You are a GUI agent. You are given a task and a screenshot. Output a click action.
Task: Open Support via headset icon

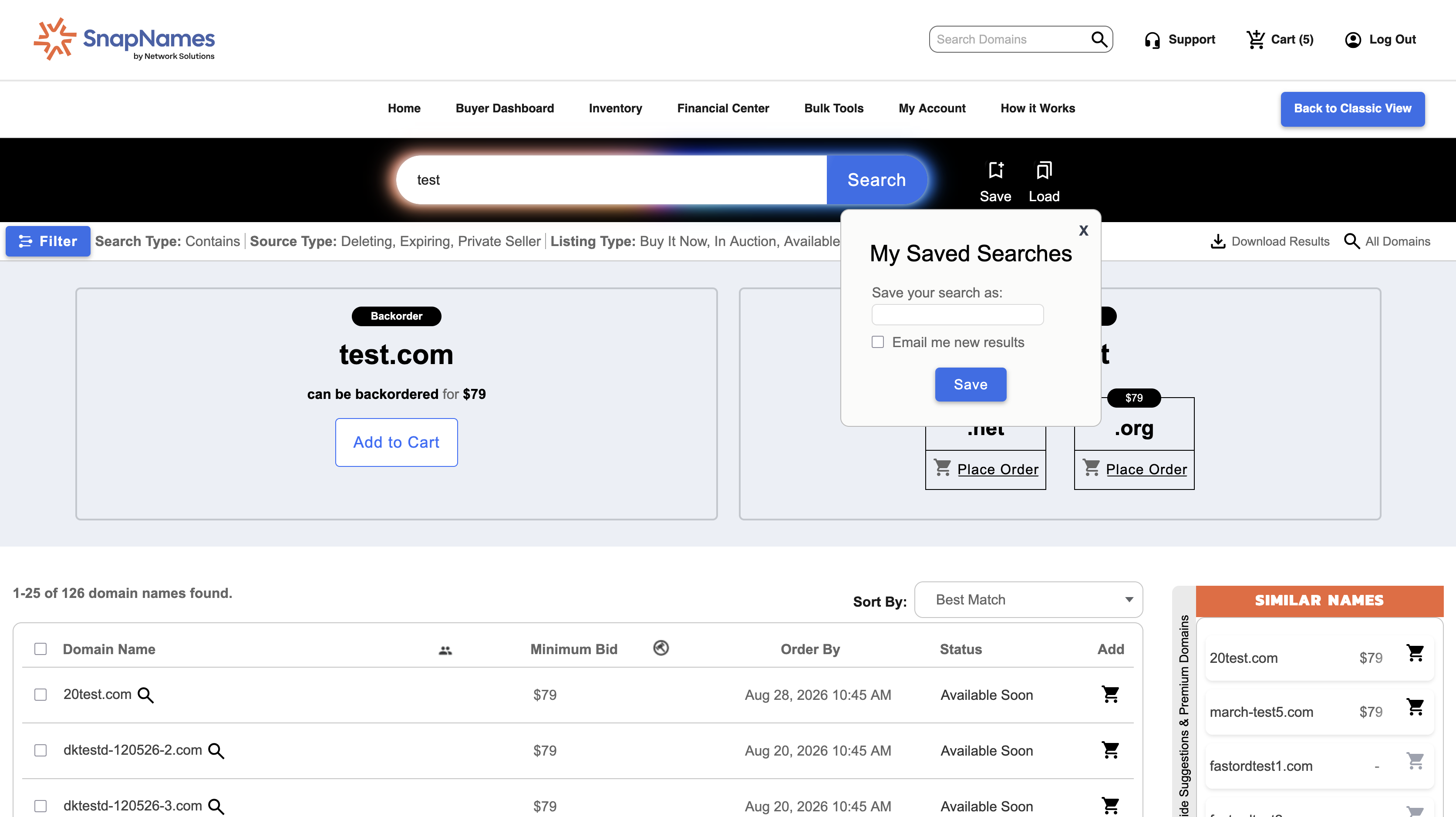click(1152, 40)
